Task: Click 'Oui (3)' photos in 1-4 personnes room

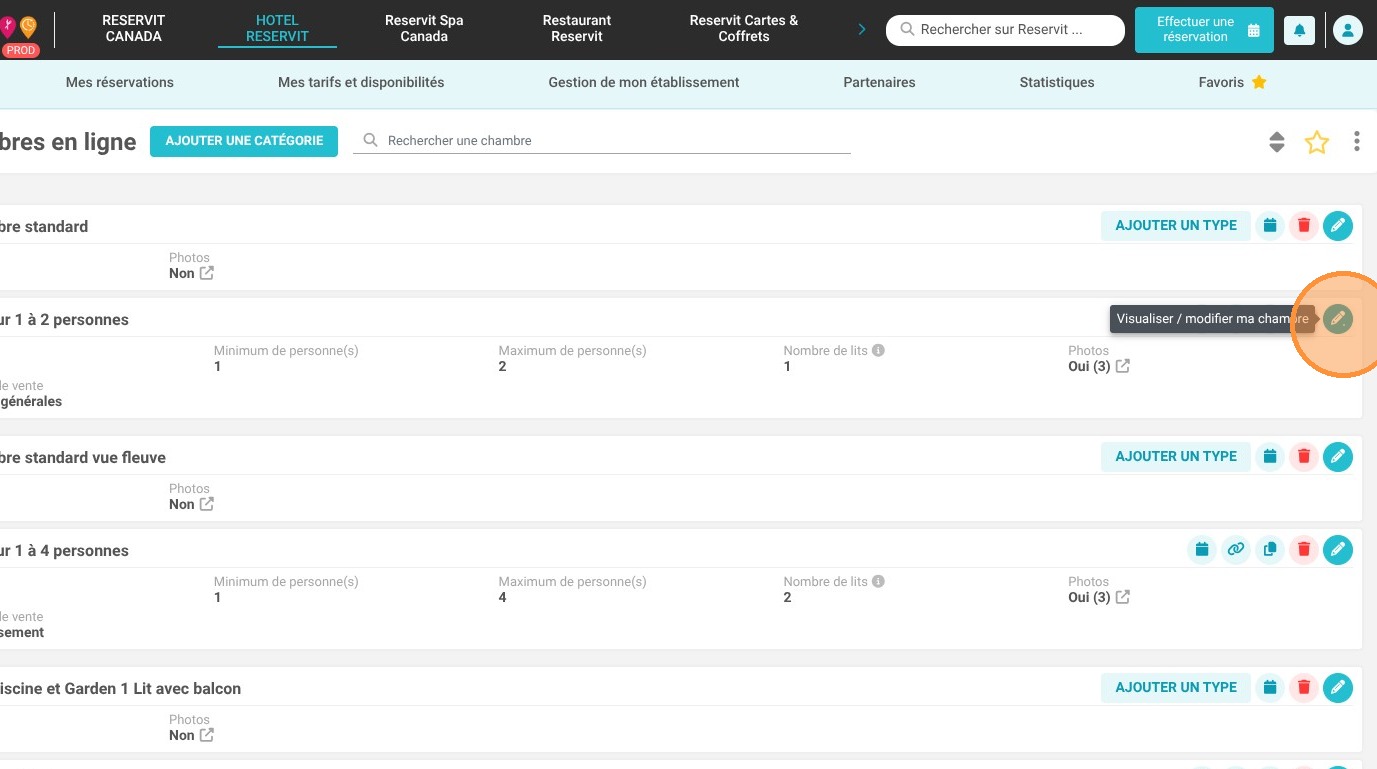Action: [1089, 597]
